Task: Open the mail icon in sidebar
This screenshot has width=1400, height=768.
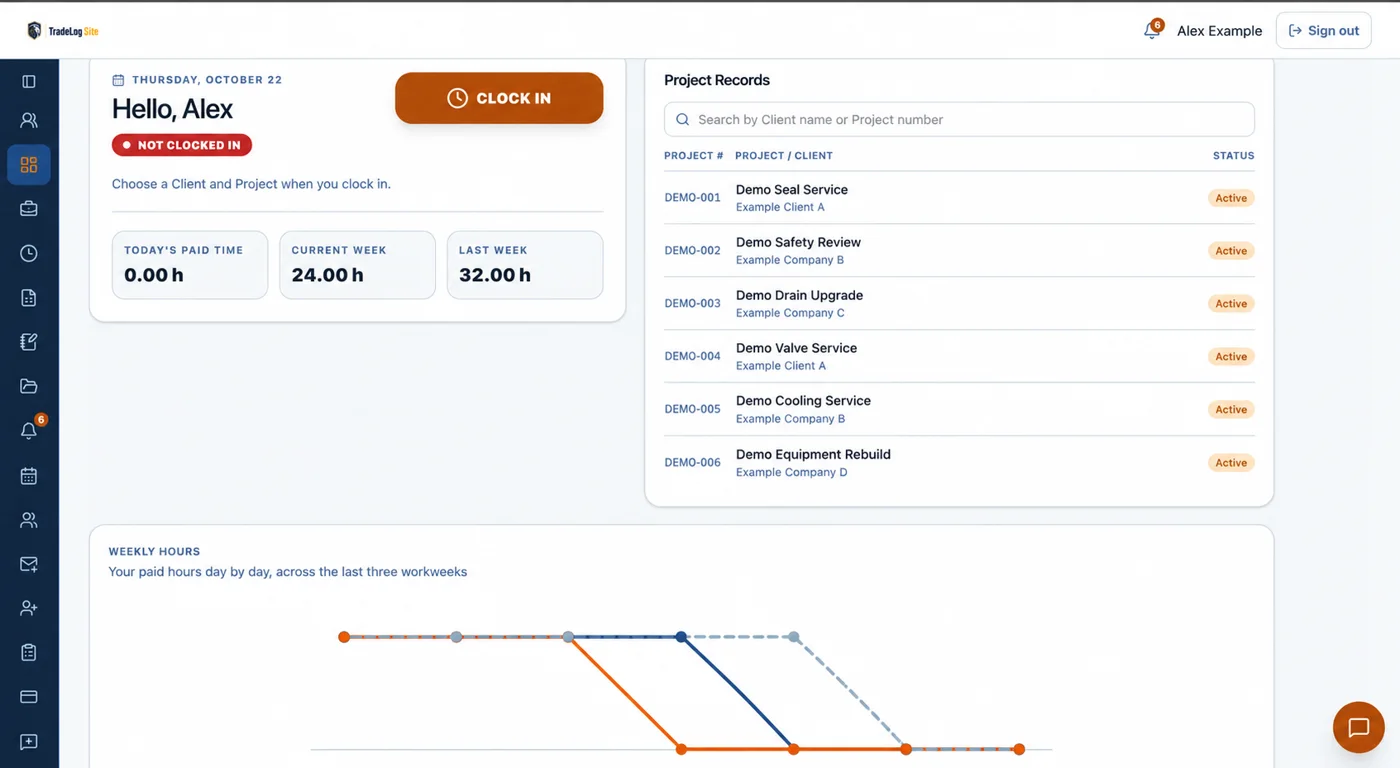Action: (x=29, y=564)
